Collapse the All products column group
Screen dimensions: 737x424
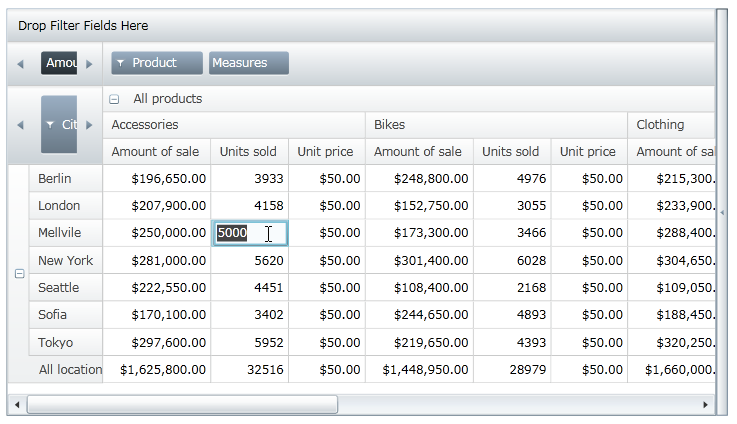[x=114, y=99]
